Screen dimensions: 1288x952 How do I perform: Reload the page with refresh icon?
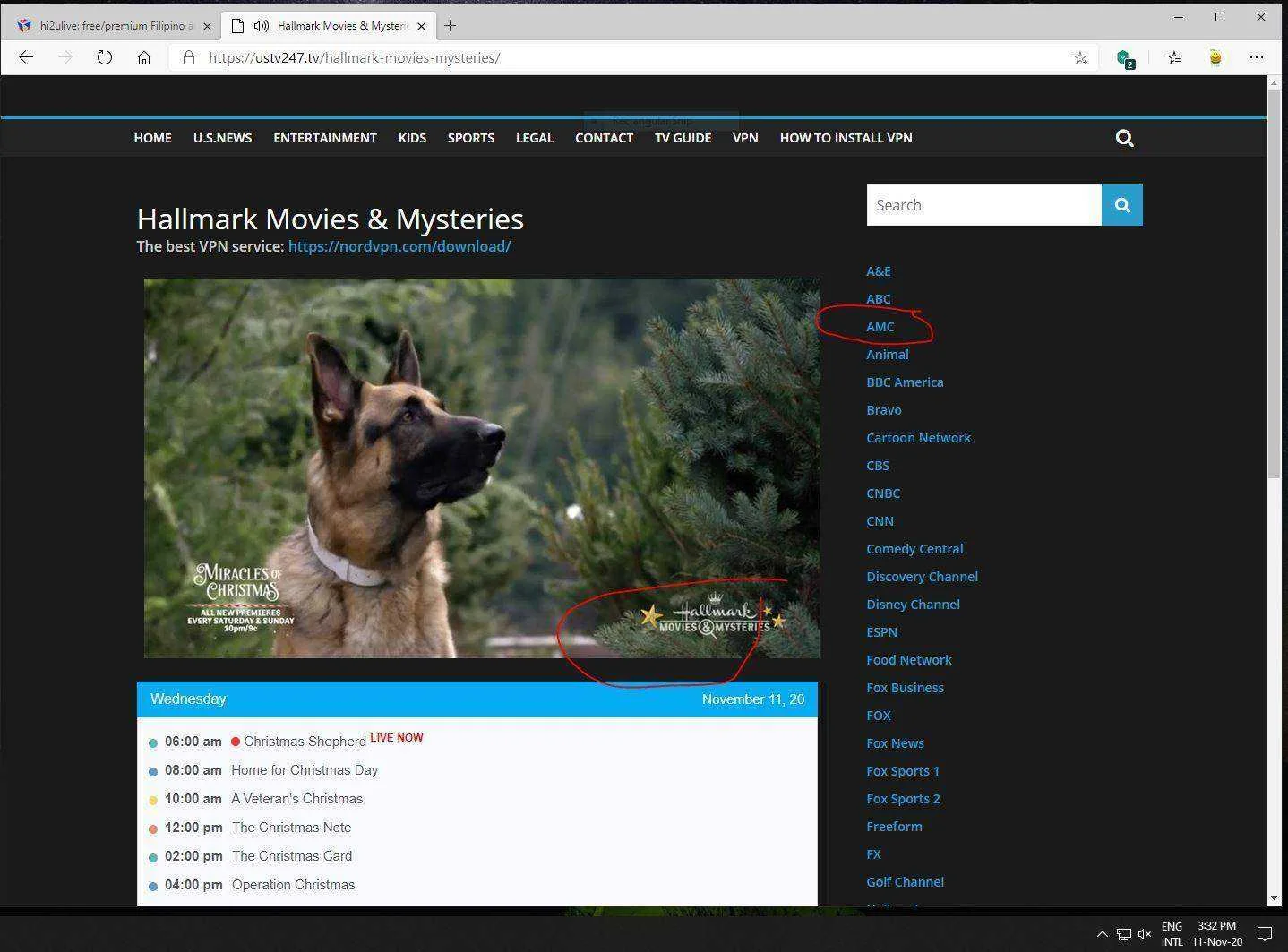(105, 57)
